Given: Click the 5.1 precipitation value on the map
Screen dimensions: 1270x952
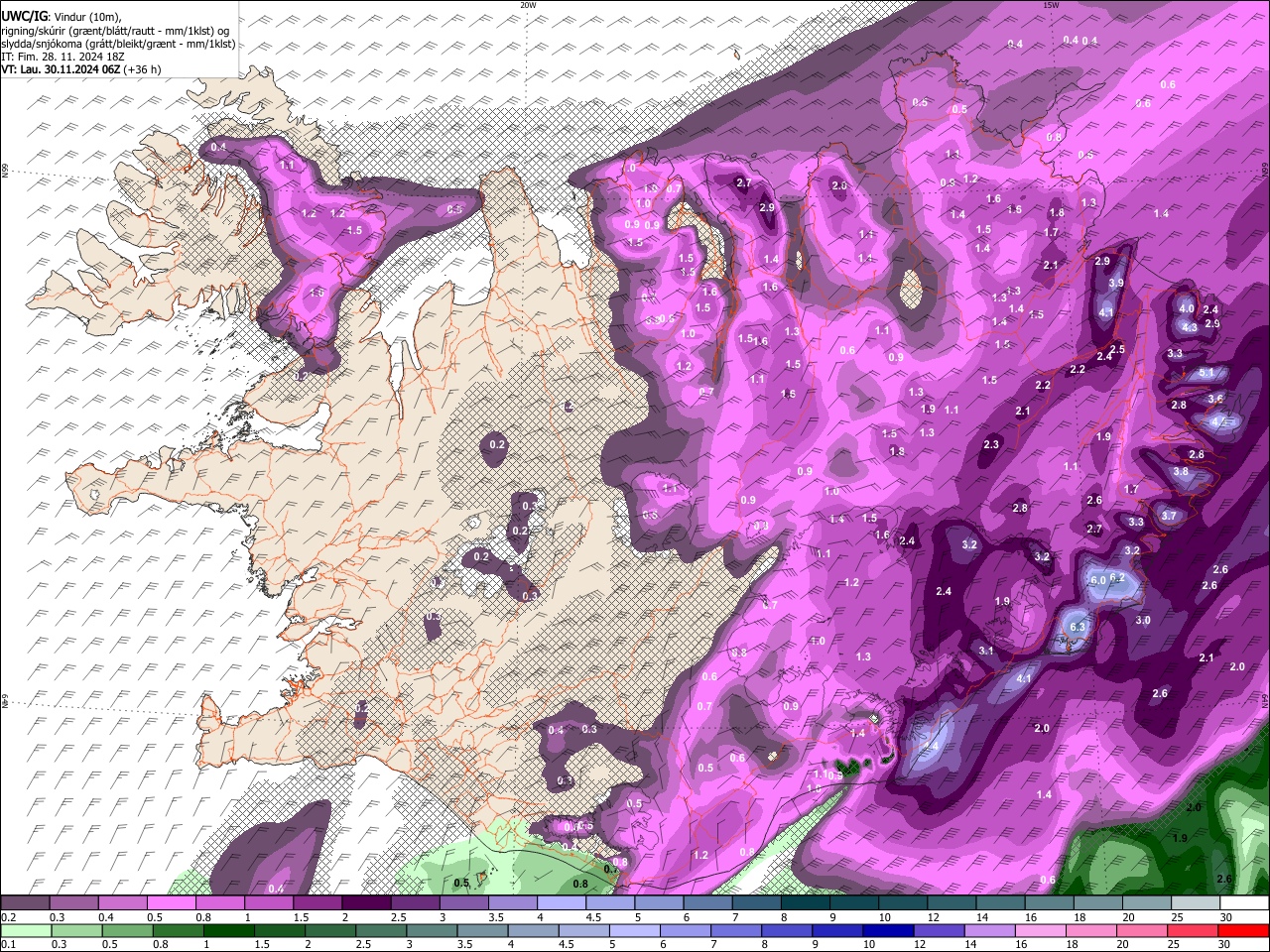Looking at the screenshot, I should [1206, 373].
